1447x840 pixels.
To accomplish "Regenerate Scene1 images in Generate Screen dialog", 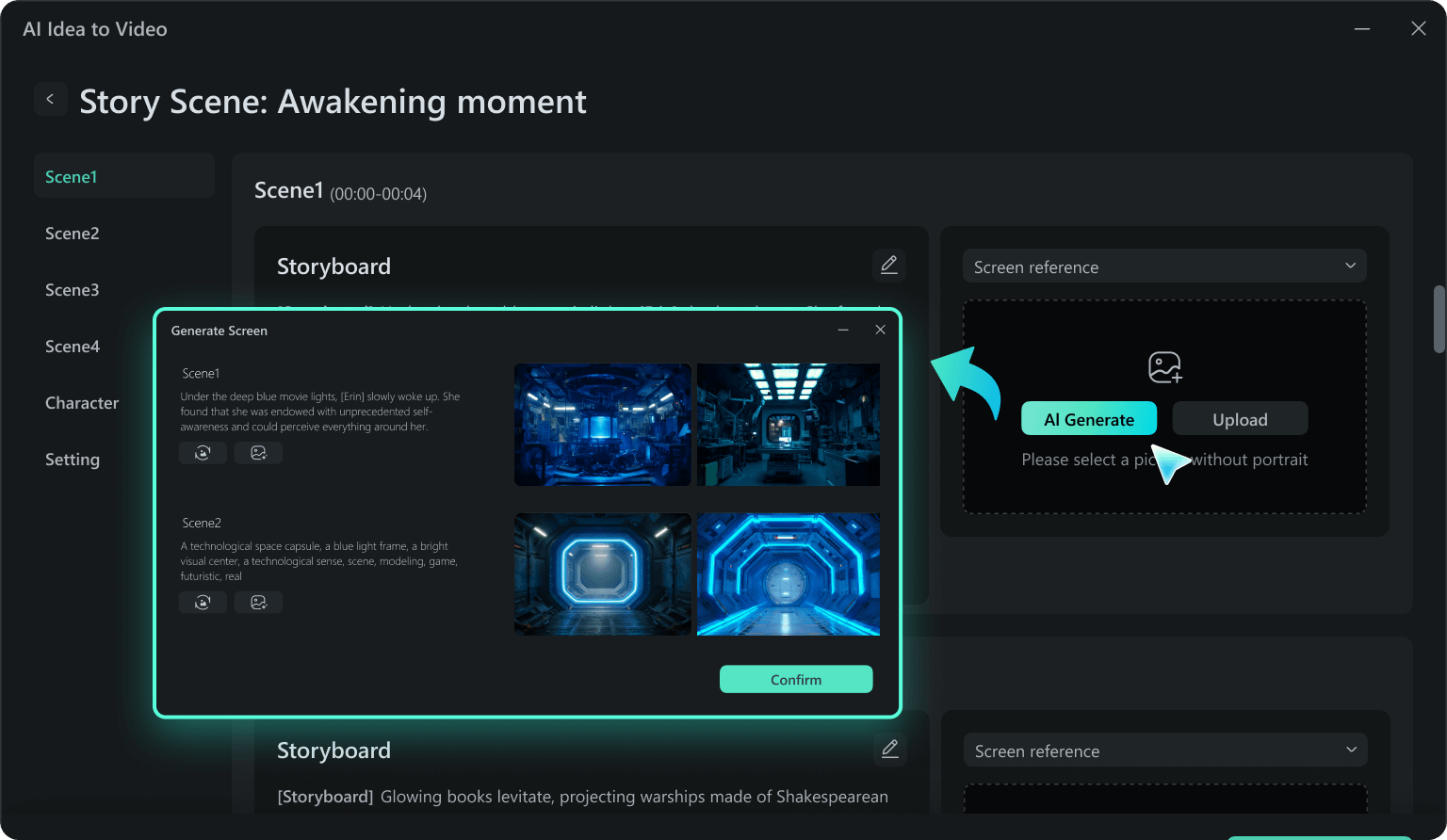I will coord(203,453).
